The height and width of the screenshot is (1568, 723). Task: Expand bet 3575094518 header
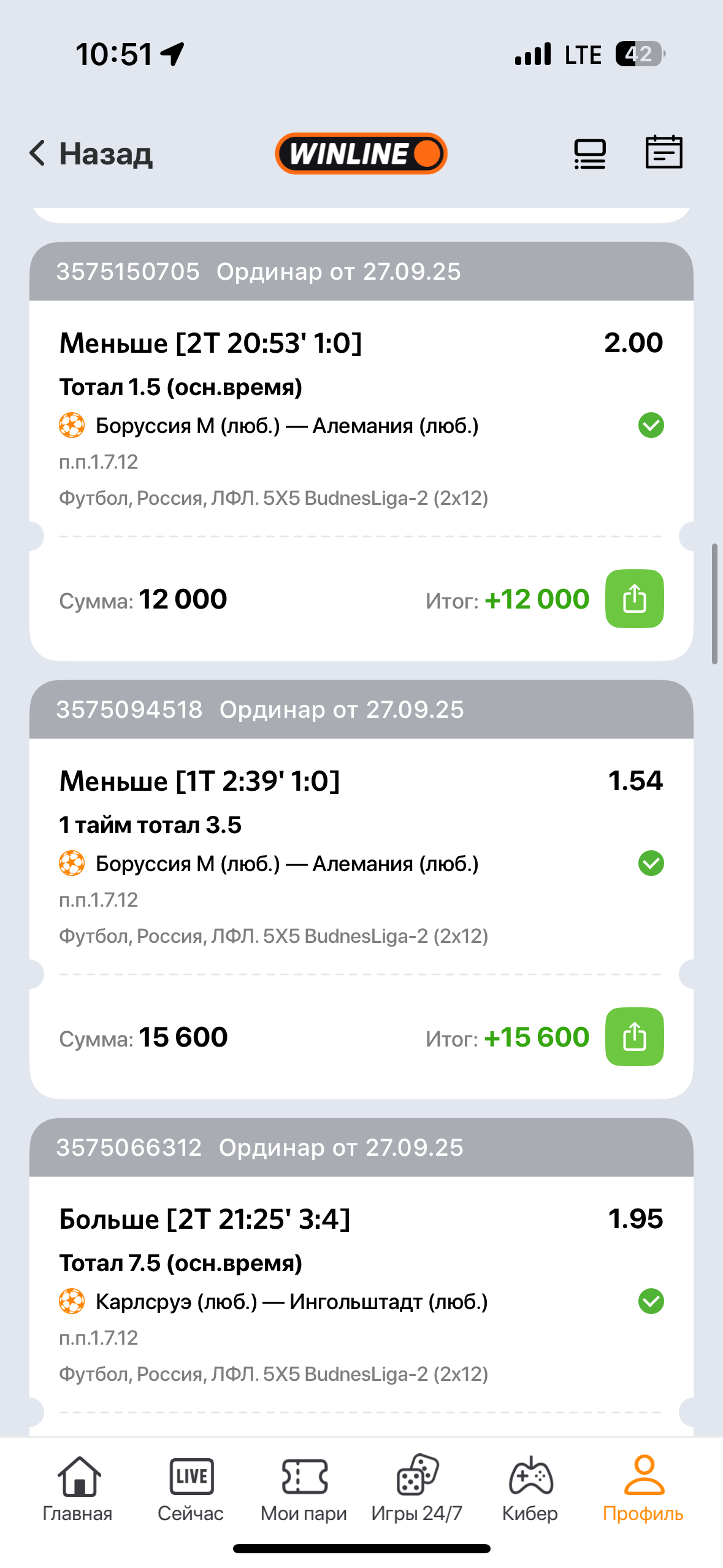(x=361, y=710)
